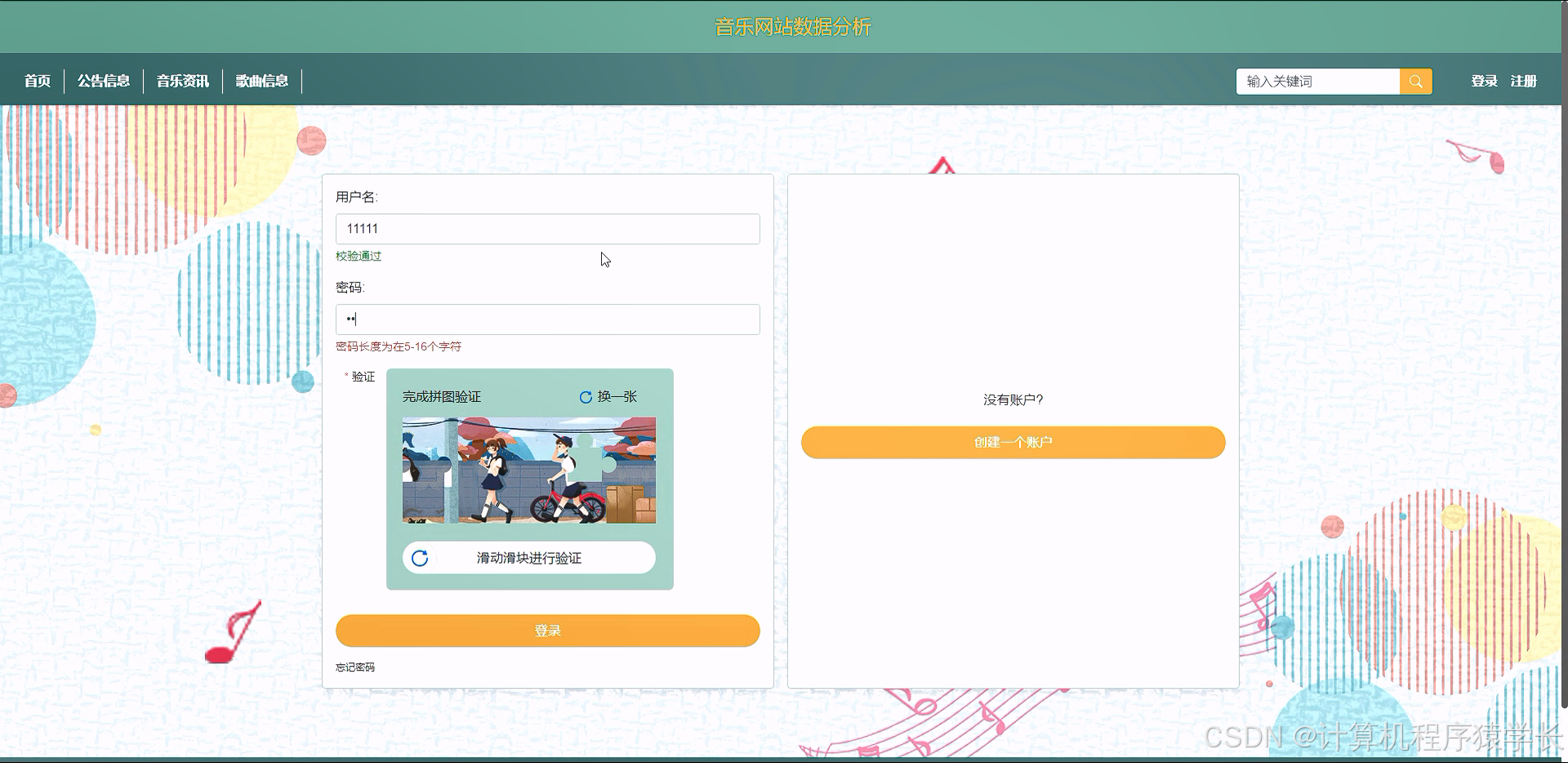Image resolution: width=1568 pixels, height=763 pixels.
Task: Go to the 音乐资讯 section
Action: coord(183,81)
